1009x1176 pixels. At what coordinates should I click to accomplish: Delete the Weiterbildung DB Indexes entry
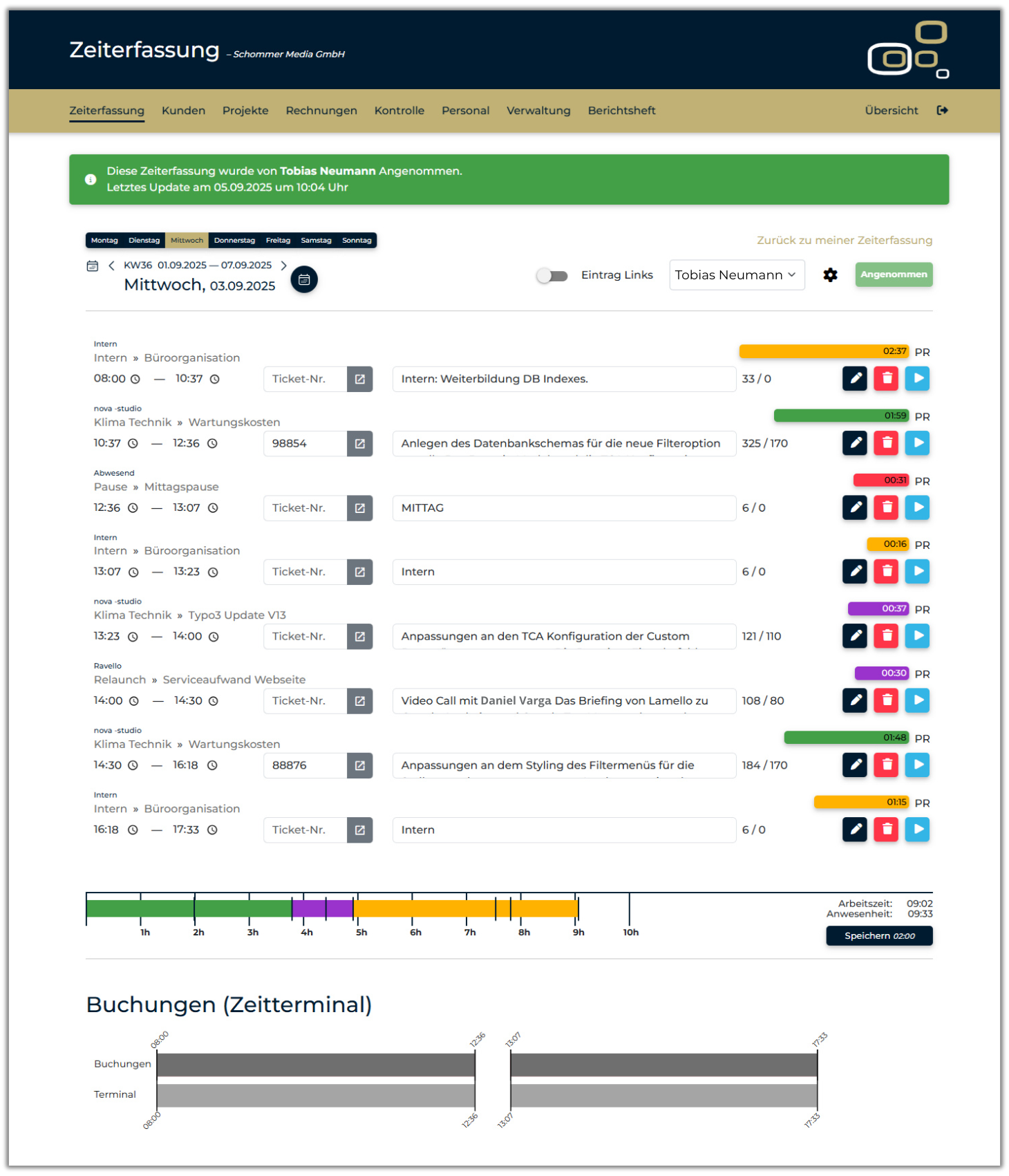click(x=886, y=379)
